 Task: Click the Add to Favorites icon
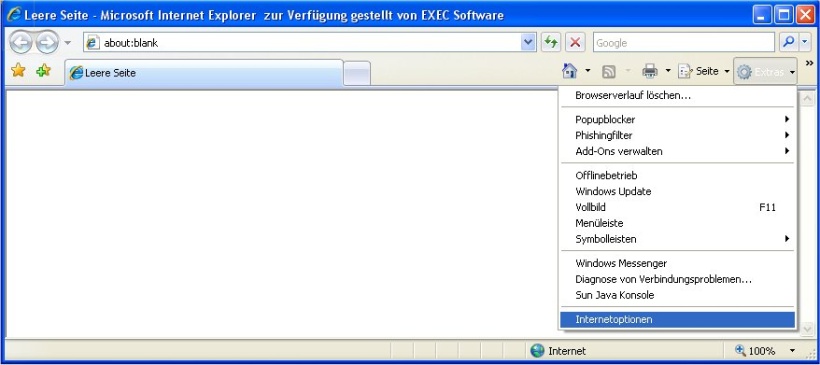(43, 71)
